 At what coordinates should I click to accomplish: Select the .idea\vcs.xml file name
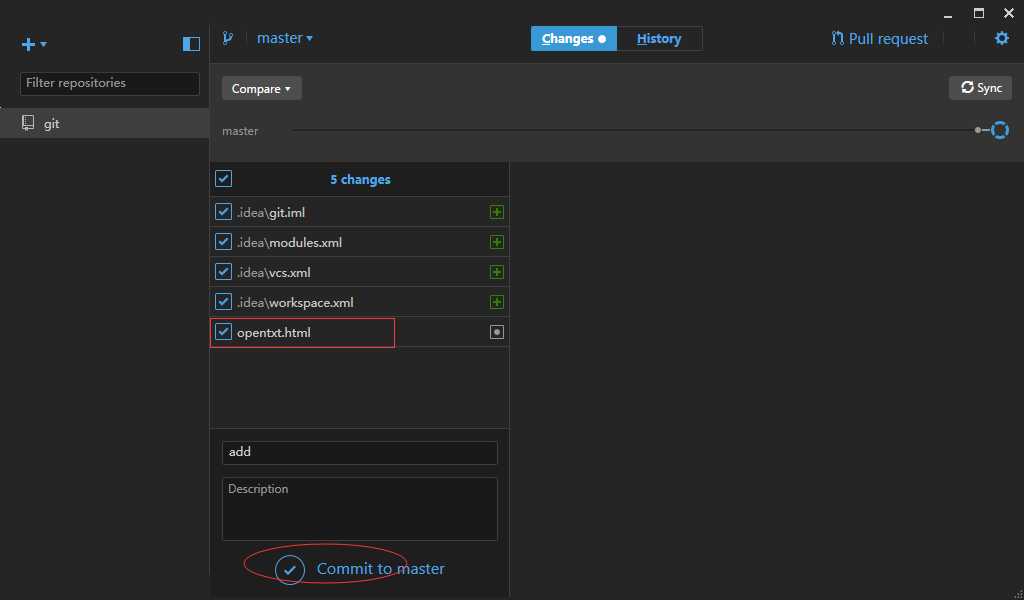[274, 272]
